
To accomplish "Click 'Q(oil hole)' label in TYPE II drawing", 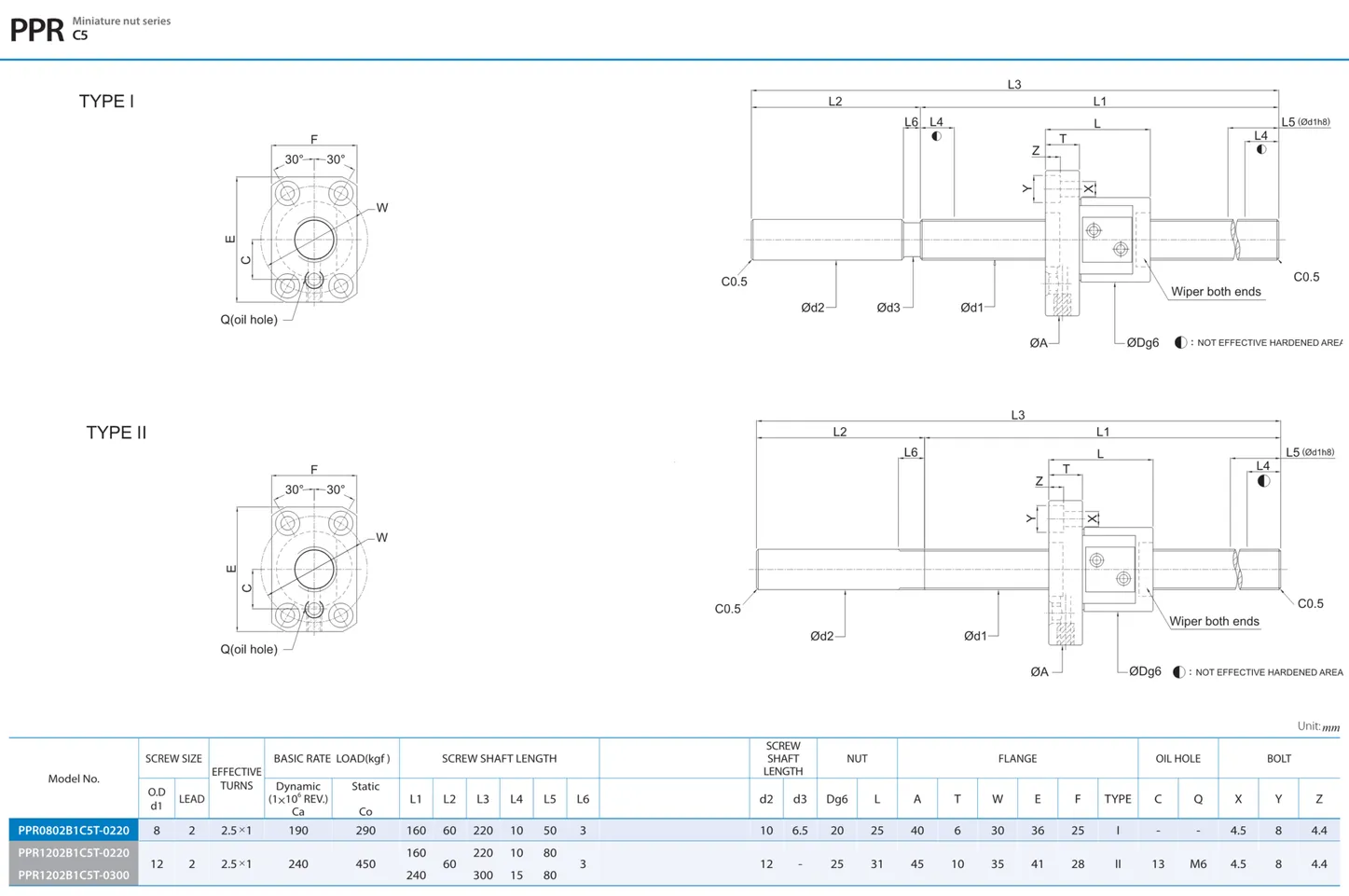I will [249, 649].
